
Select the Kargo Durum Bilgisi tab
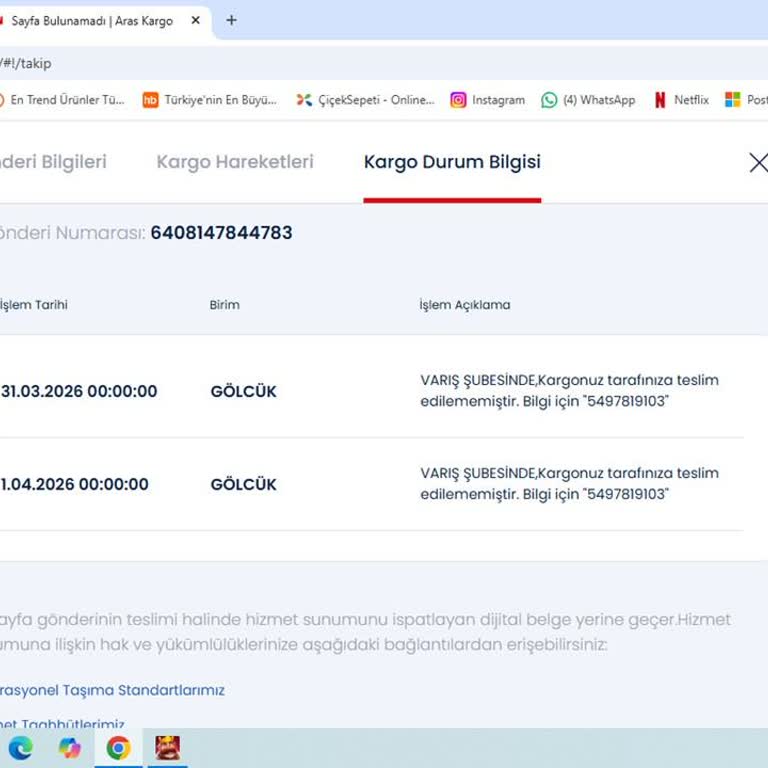click(x=452, y=162)
